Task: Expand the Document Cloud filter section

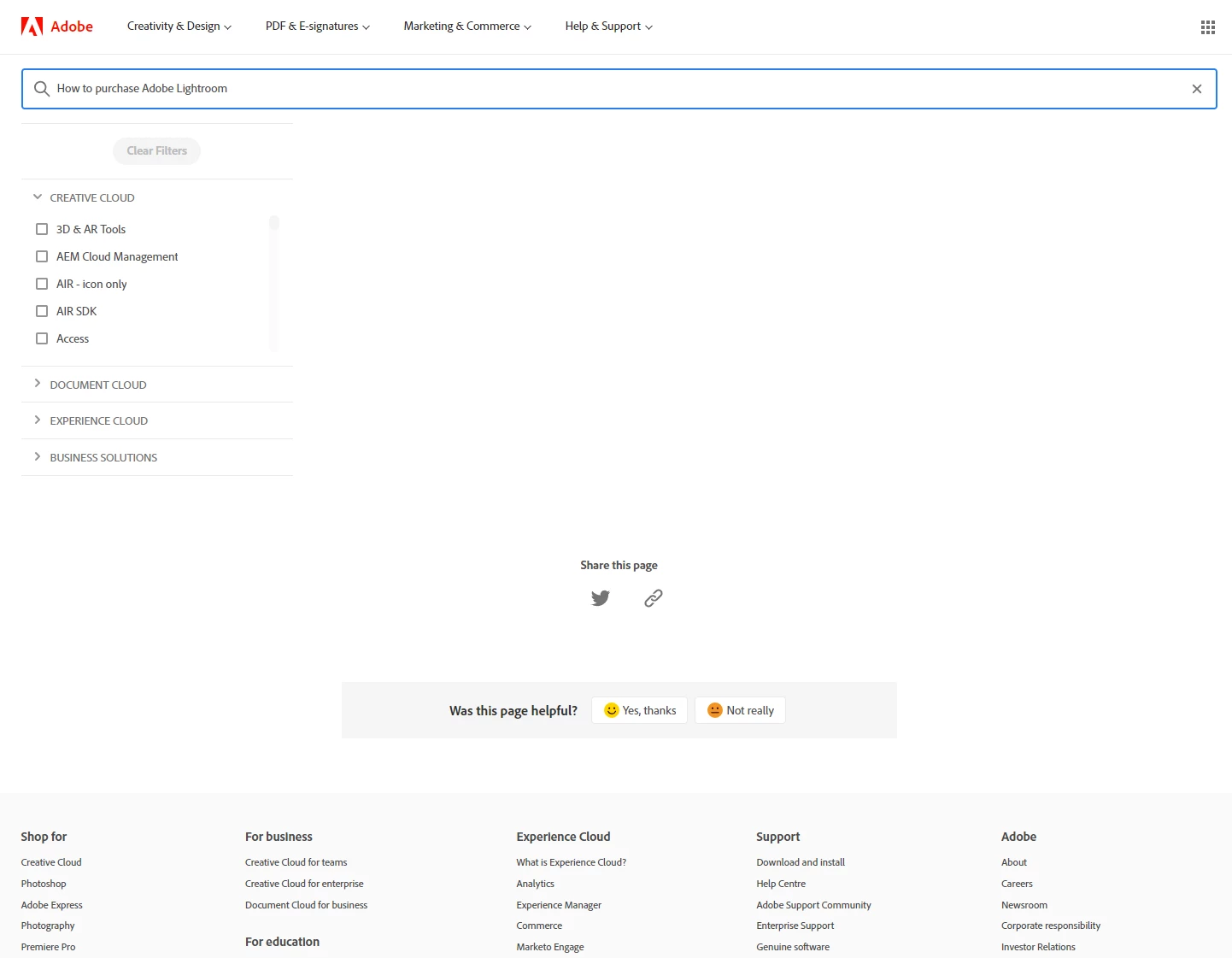Action: click(90, 385)
